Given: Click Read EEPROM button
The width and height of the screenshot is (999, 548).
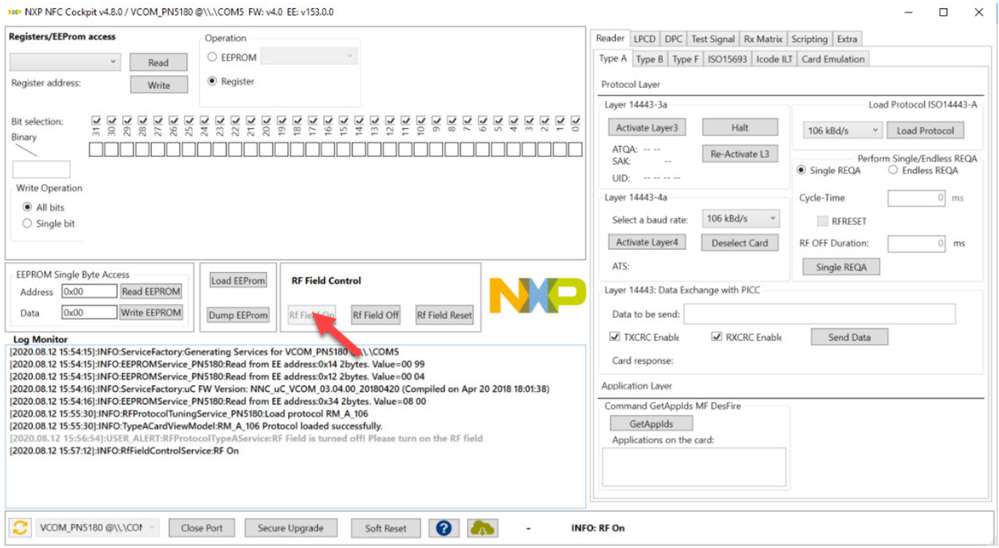Looking at the screenshot, I should coord(151,291).
